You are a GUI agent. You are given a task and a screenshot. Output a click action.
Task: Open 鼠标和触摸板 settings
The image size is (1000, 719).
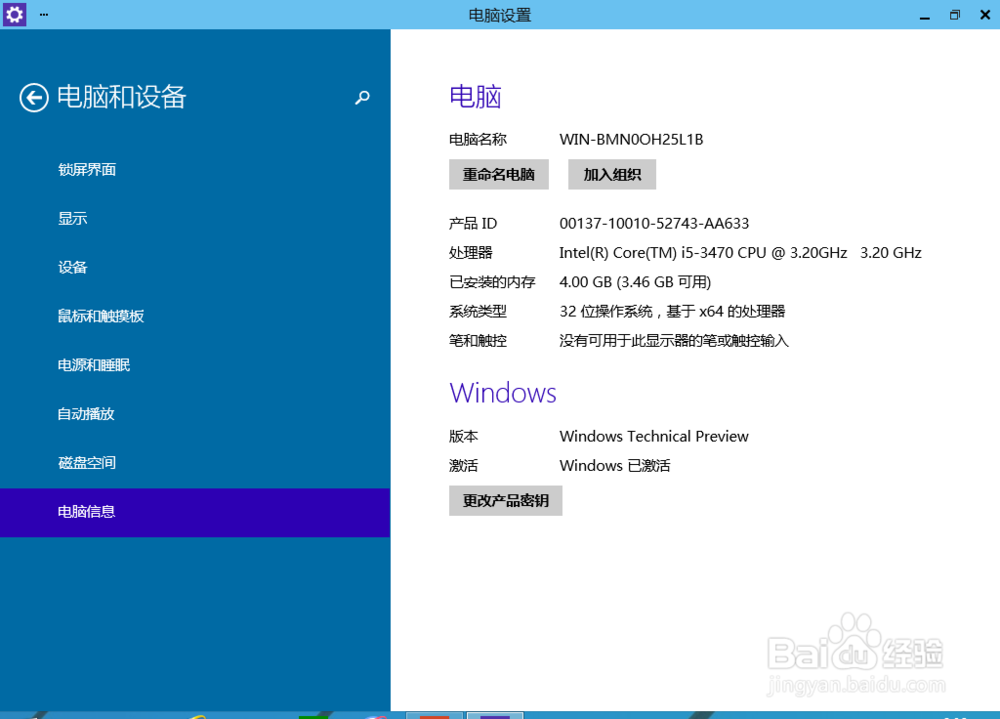[x=100, y=315]
